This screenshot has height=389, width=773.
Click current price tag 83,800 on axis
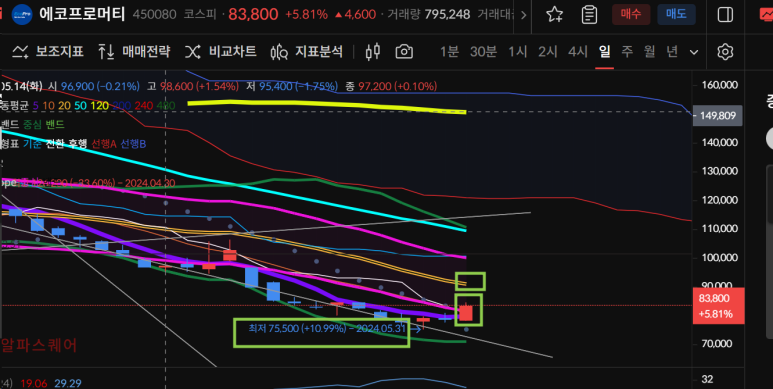[718, 306]
